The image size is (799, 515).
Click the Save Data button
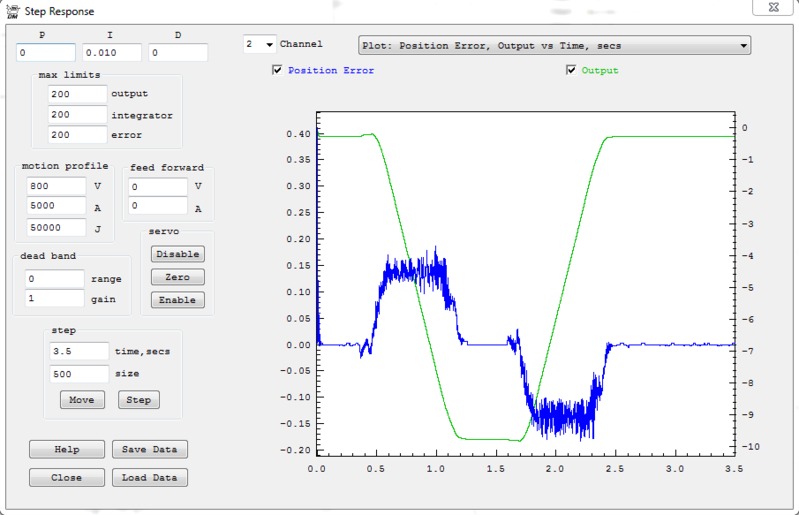[x=149, y=449]
